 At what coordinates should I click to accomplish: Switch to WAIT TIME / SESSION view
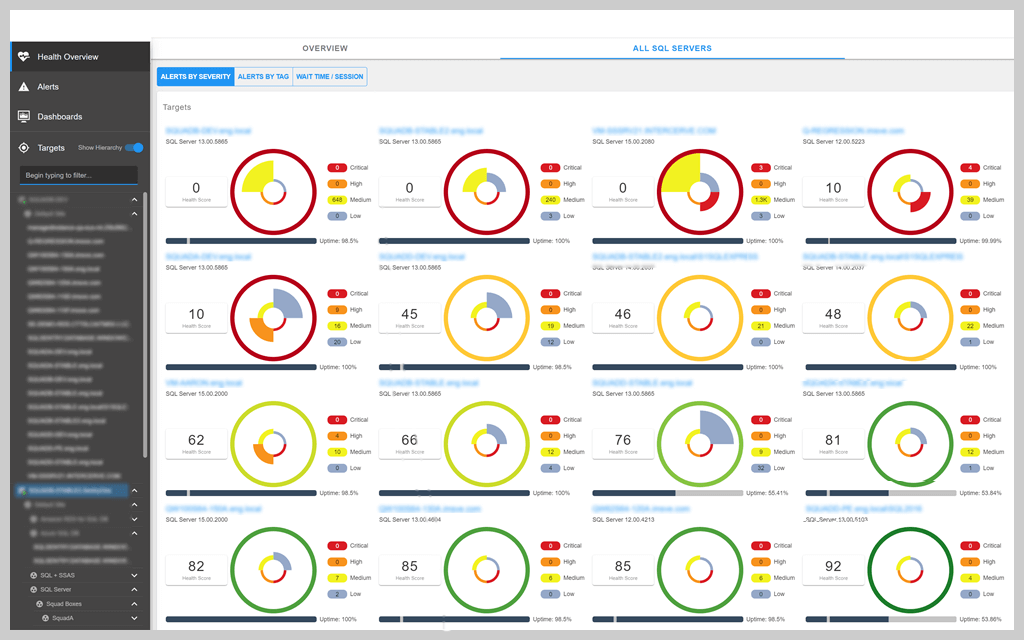pyautogui.click(x=331, y=76)
